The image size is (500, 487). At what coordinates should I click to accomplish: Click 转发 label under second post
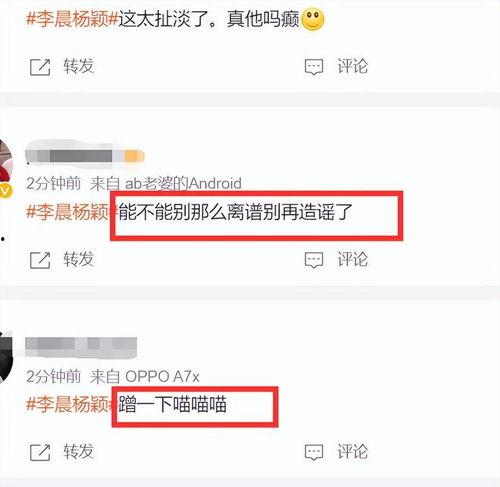(79, 259)
